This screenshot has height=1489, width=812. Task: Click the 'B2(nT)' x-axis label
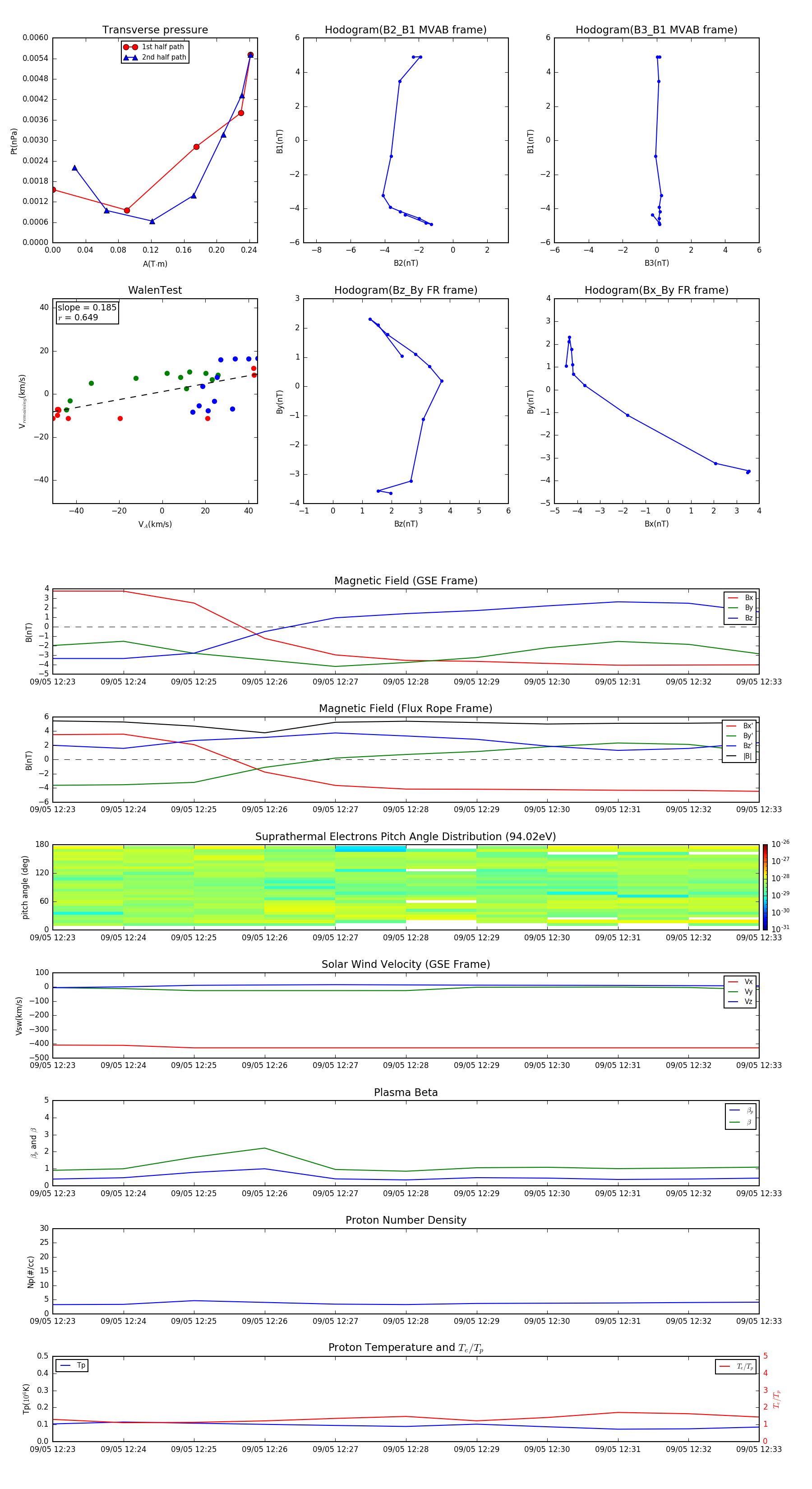click(x=406, y=263)
